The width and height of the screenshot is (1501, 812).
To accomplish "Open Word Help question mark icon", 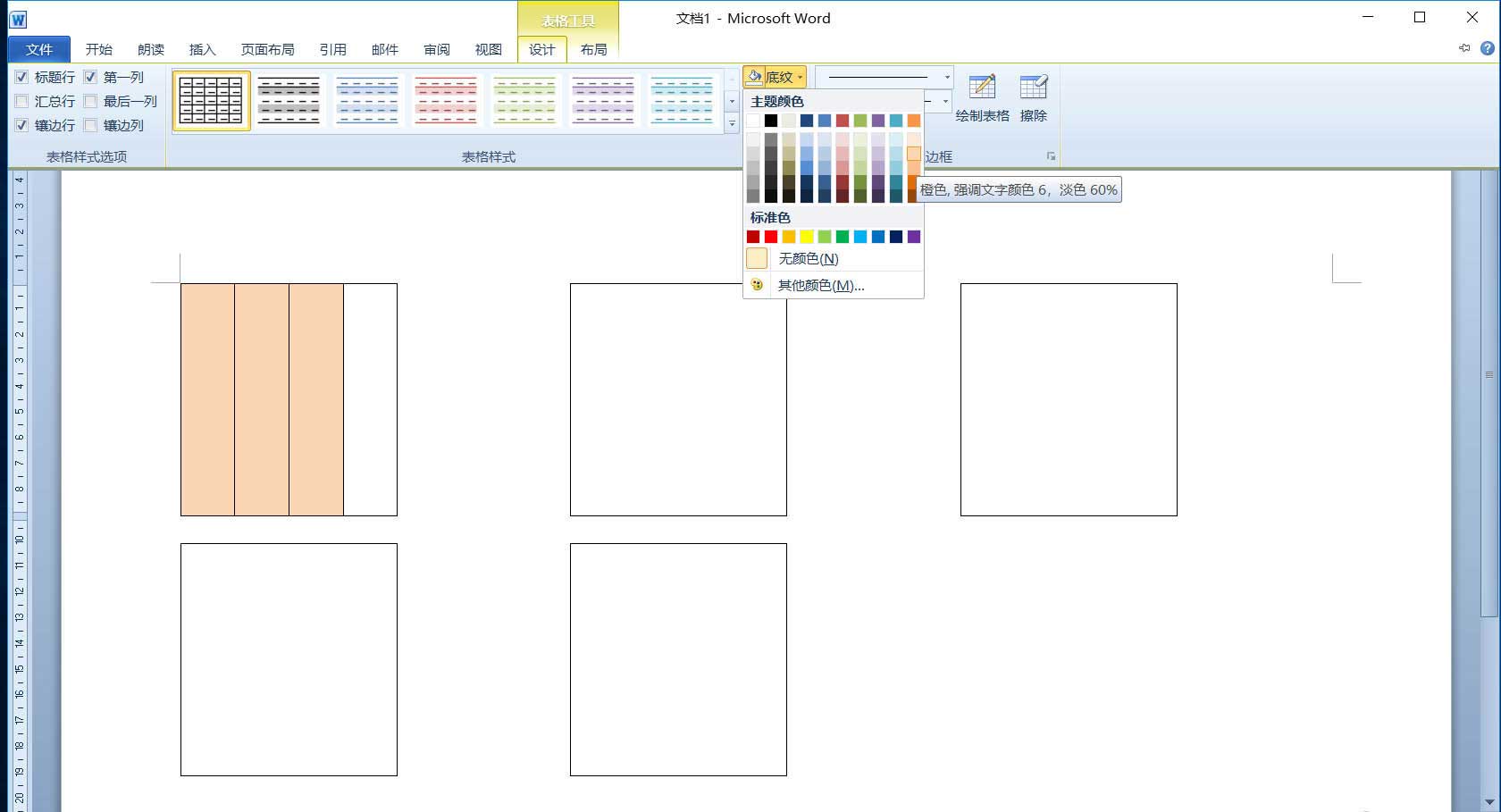I will [x=1488, y=48].
